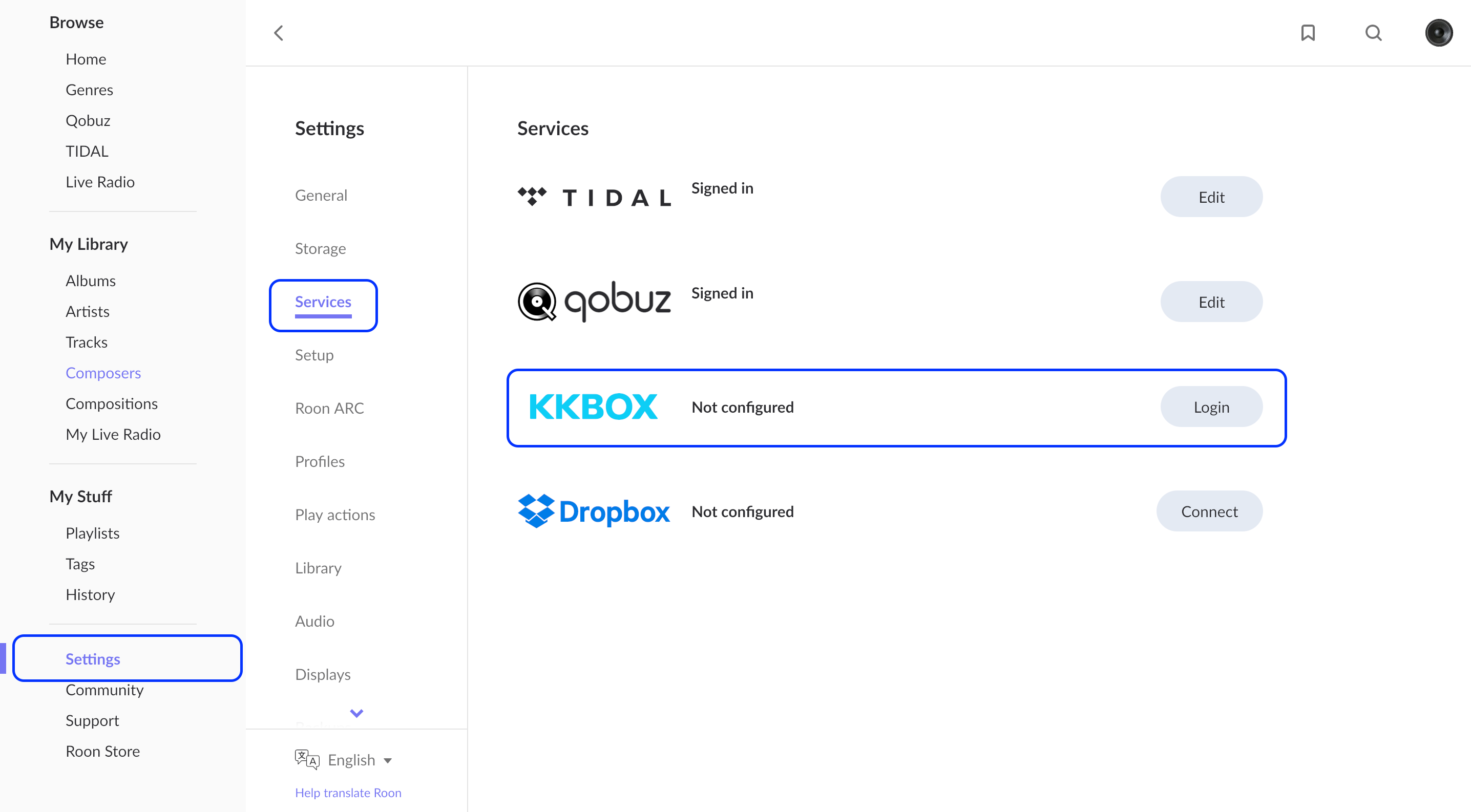Viewport: 1471px width, 812px height.
Task: Open Displays settings tab
Action: [x=323, y=674]
